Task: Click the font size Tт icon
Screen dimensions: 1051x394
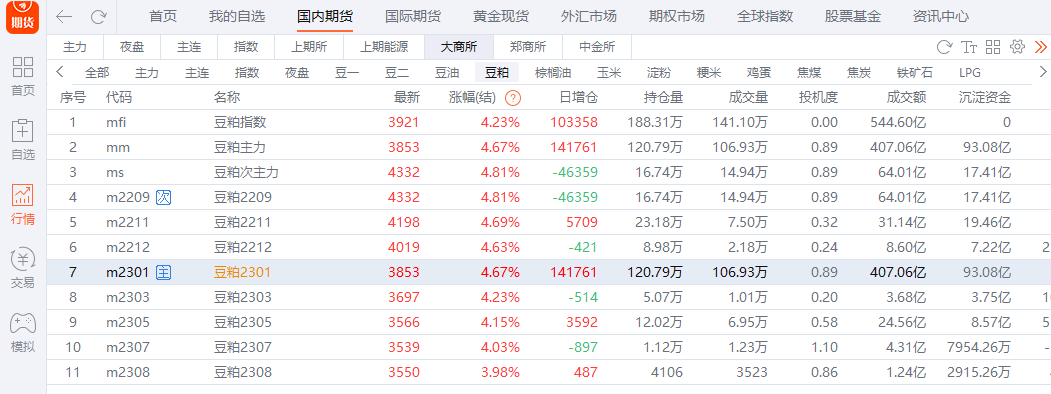Action: 969,47
